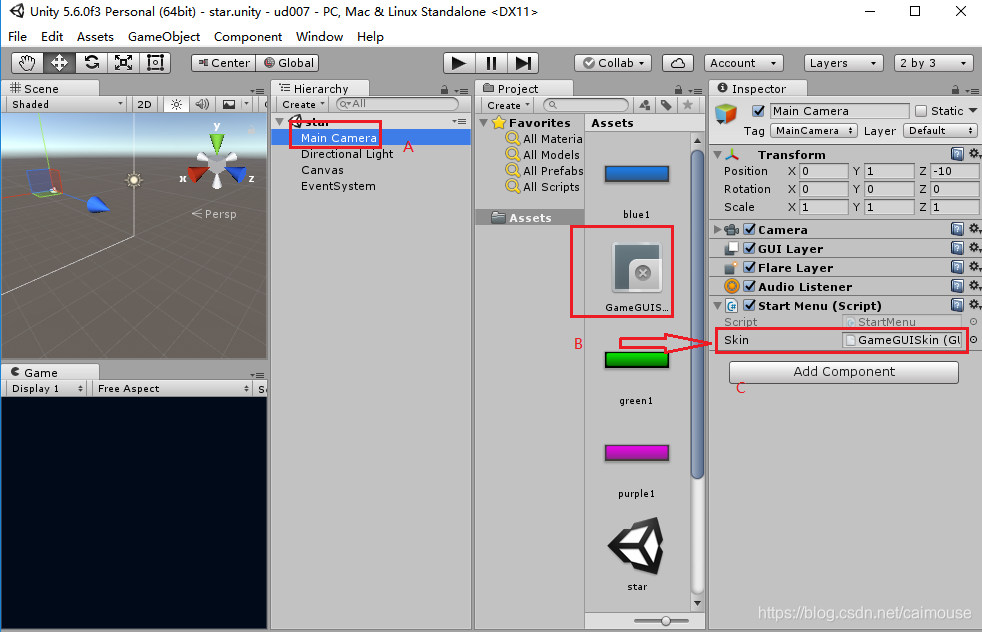Image resolution: width=982 pixels, height=632 pixels.
Task: Open Camera component gear settings
Action: tap(974, 229)
